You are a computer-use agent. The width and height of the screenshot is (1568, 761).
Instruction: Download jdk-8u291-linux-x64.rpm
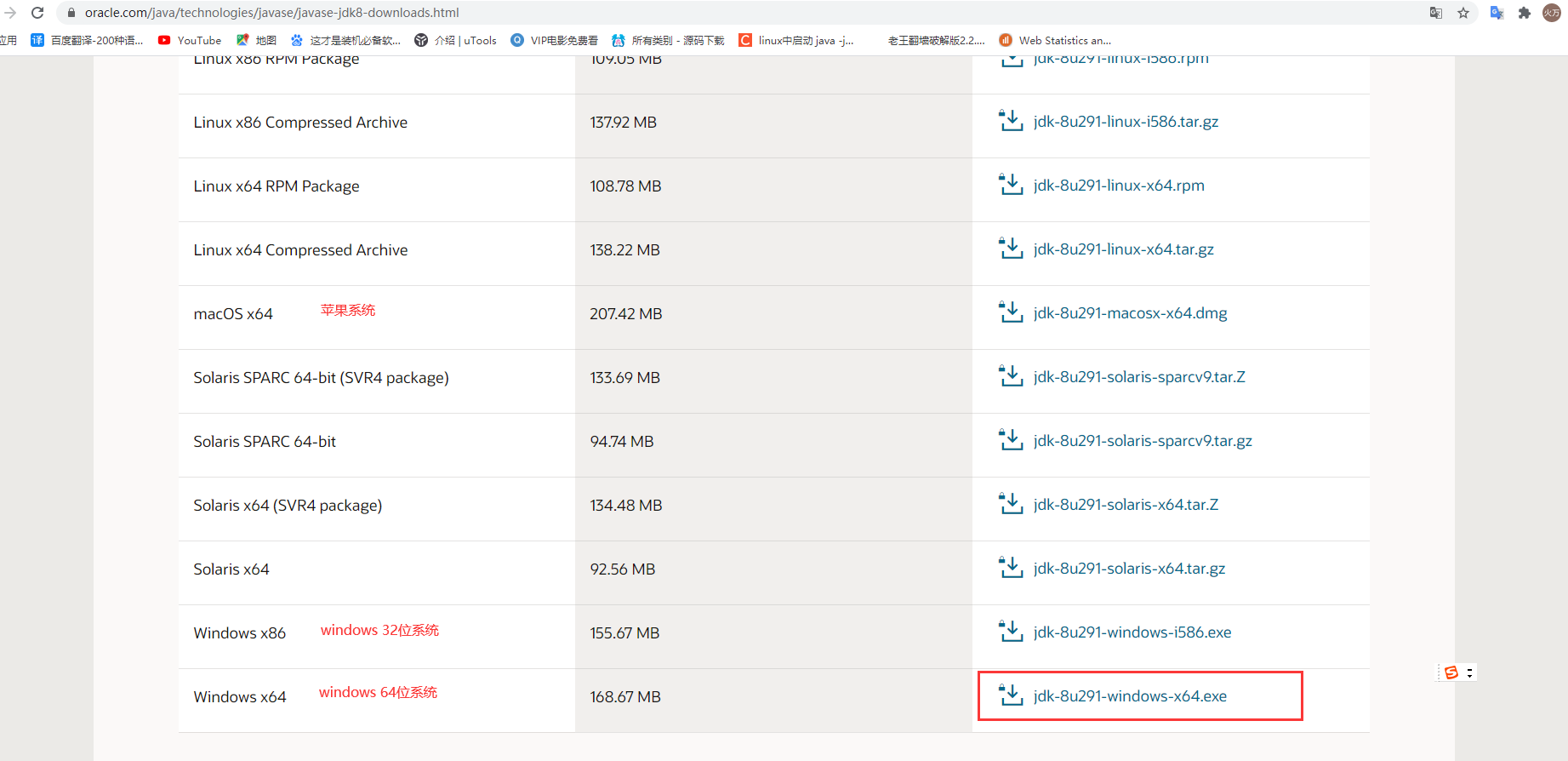point(1119,186)
